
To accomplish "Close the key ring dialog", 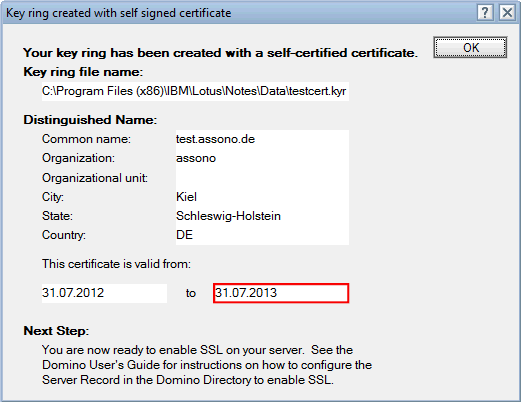I will click(x=507, y=13).
